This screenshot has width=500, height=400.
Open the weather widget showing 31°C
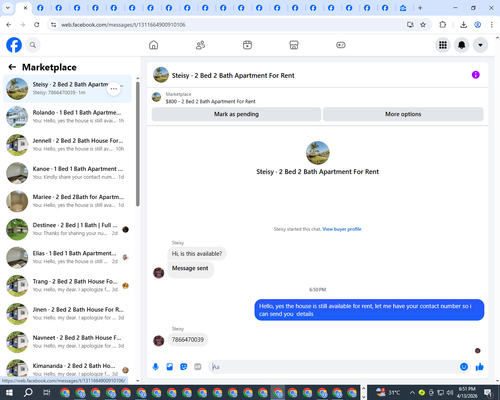[x=388, y=392]
